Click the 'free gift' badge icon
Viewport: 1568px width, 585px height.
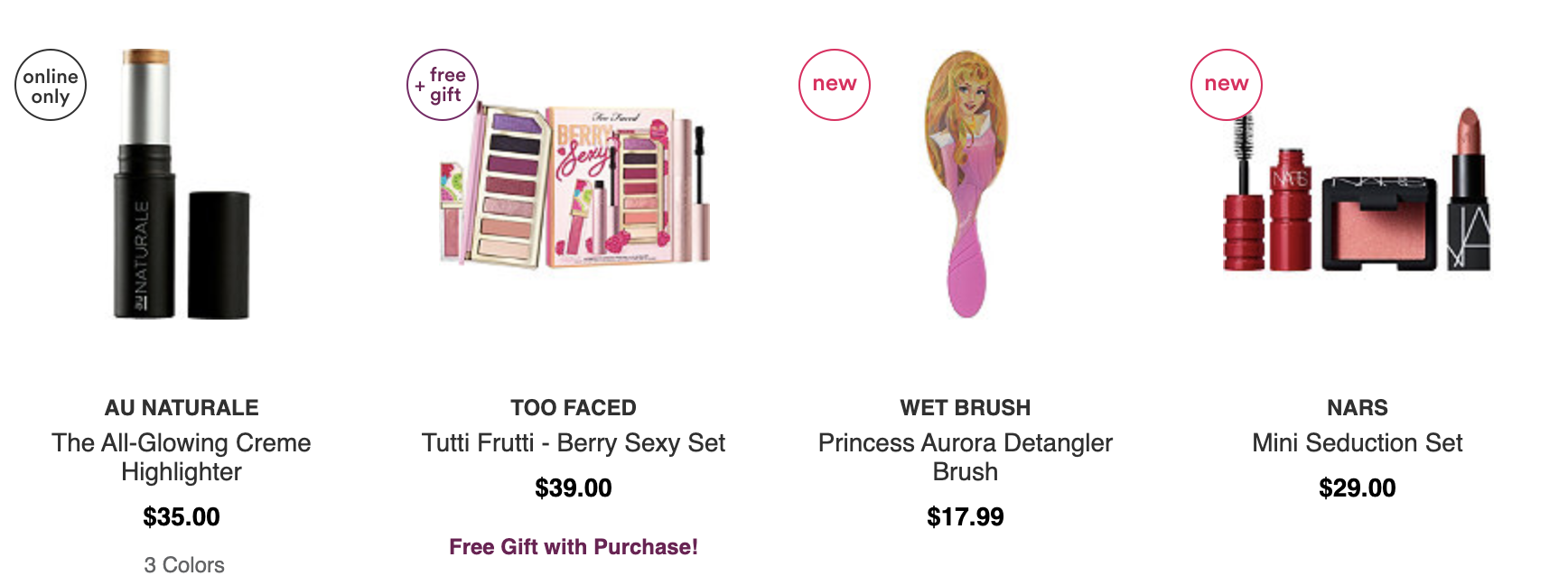coord(443,85)
